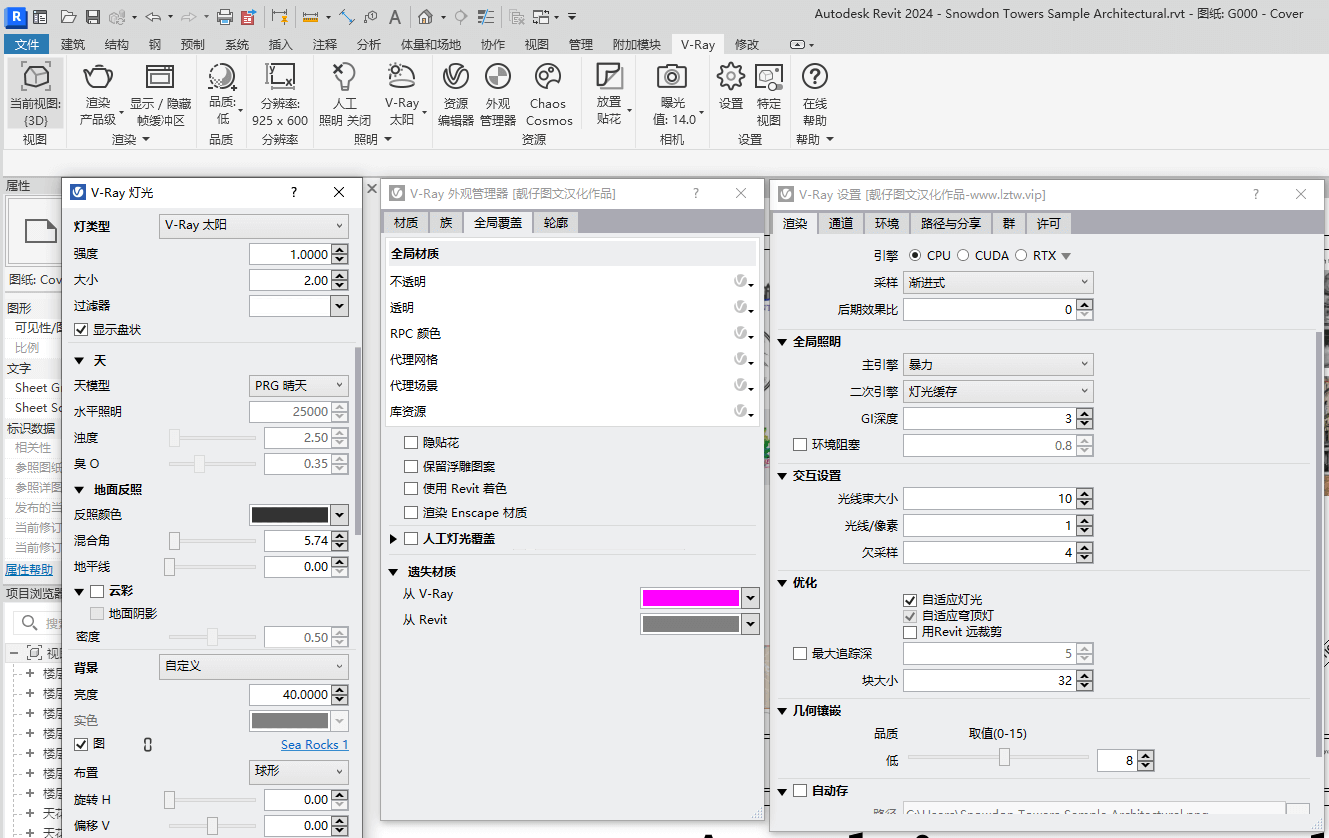Open the 建筑 ribbon tab
1329x838 pixels.
pos(72,44)
